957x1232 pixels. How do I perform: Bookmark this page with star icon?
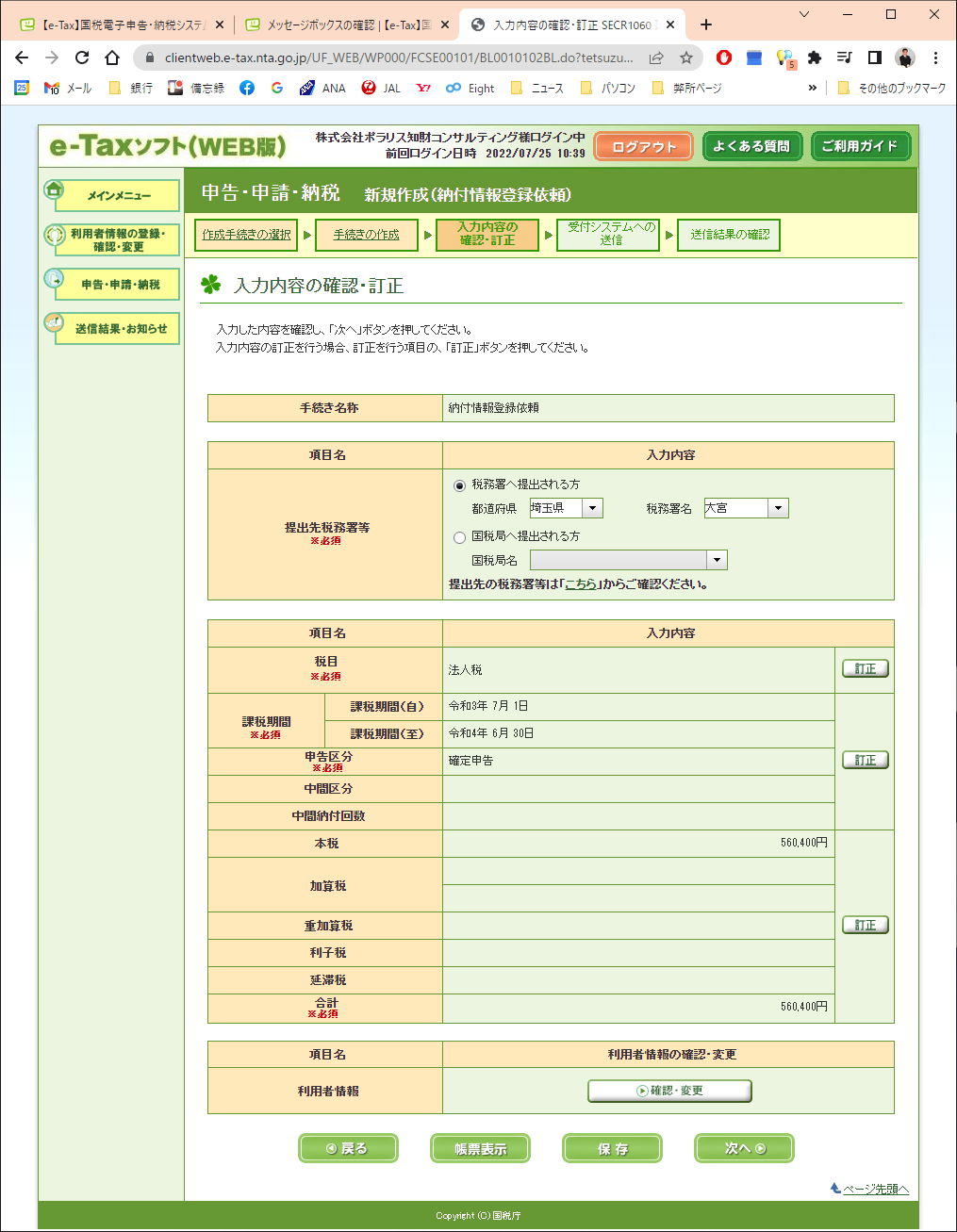click(686, 57)
